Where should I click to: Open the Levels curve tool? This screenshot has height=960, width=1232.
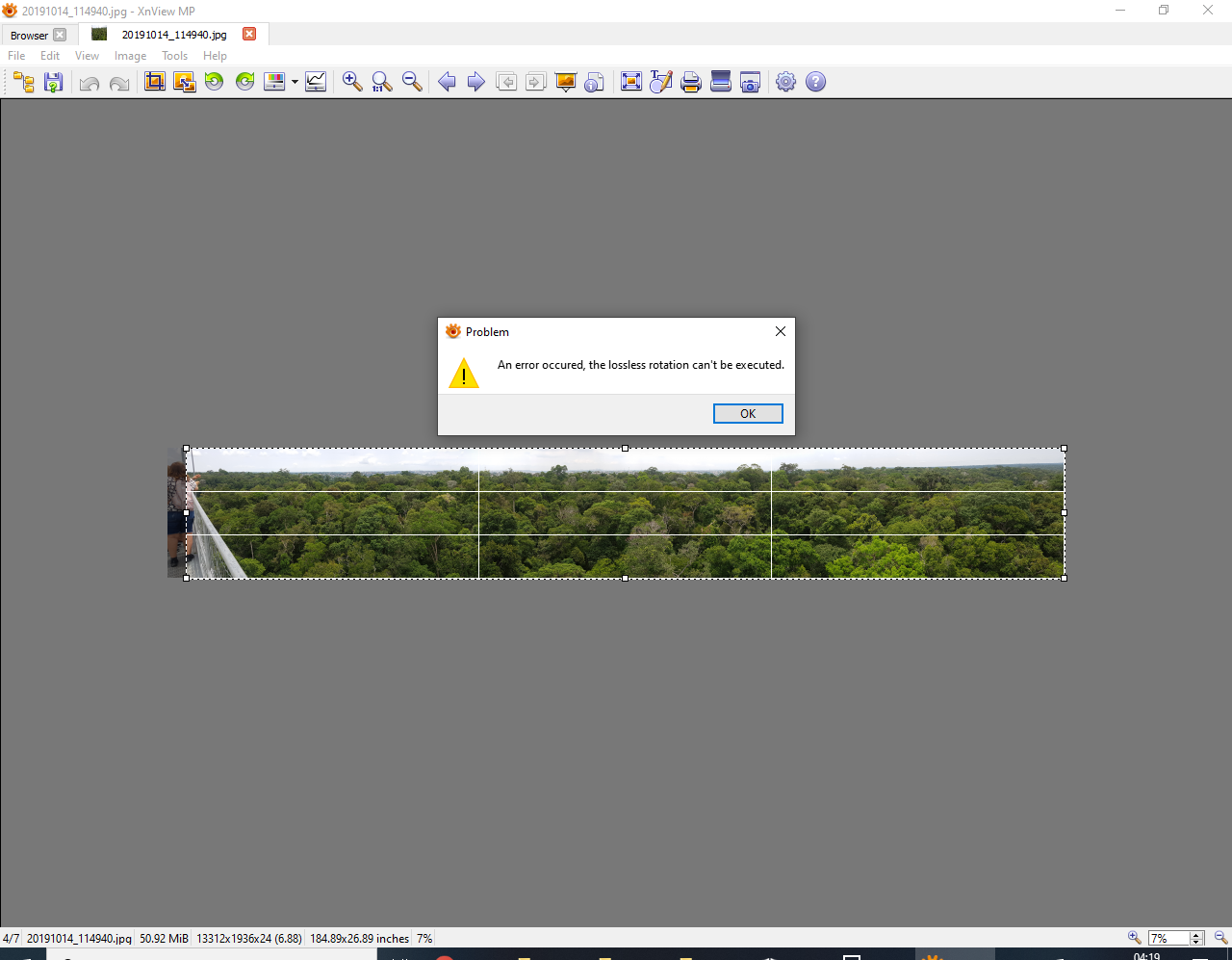pyautogui.click(x=316, y=82)
